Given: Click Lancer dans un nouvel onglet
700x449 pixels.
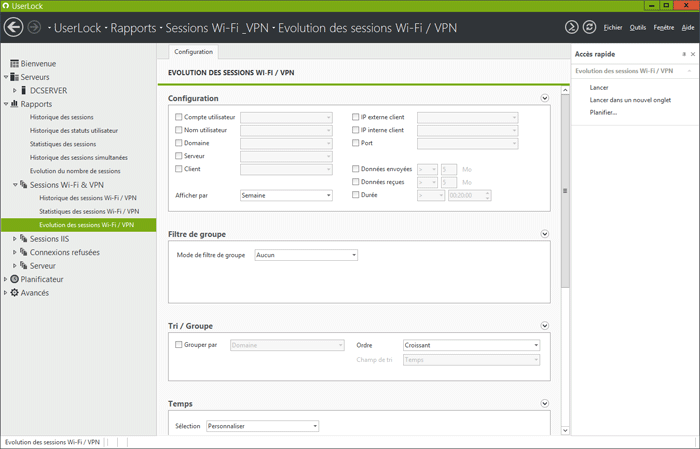Looking at the screenshot, I should (x=630, y=100).
